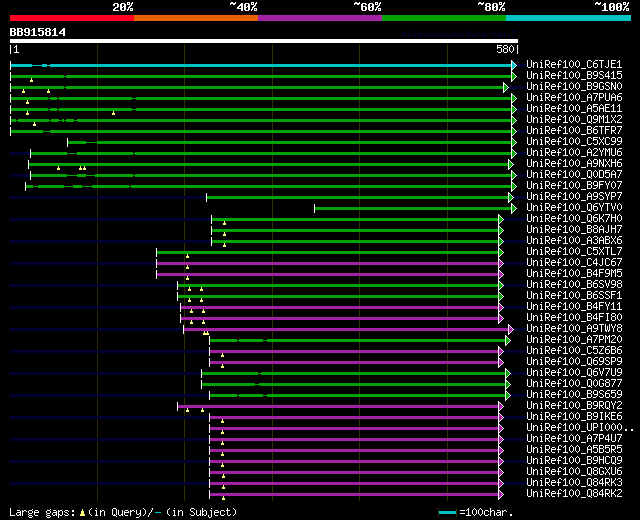The width and height of the screenshot is (640, 520).
Task: Click the Large gaps legend text
Action: tap(123, 512)
